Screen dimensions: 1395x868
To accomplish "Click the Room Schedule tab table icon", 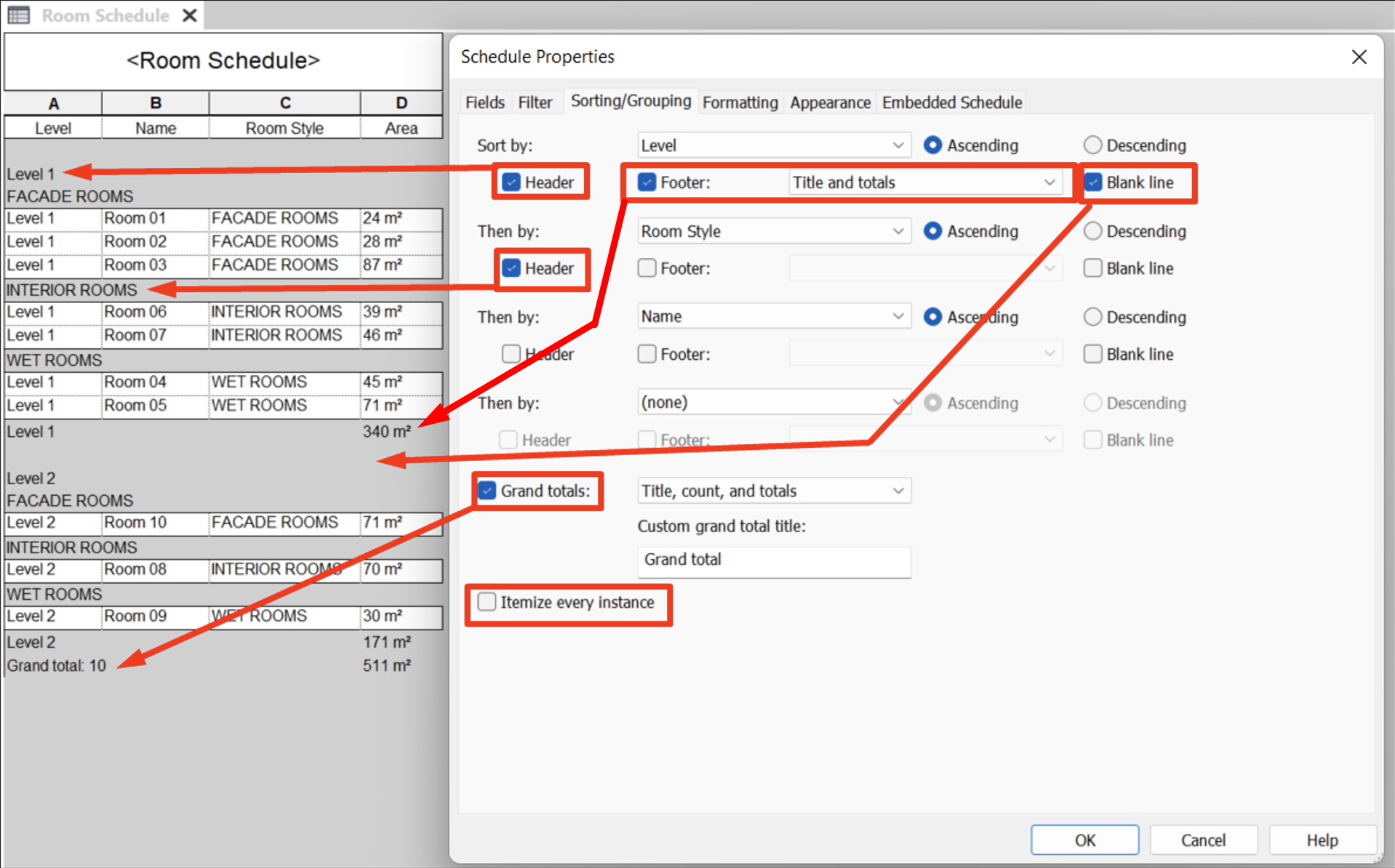I will click(x=19, y=15).
